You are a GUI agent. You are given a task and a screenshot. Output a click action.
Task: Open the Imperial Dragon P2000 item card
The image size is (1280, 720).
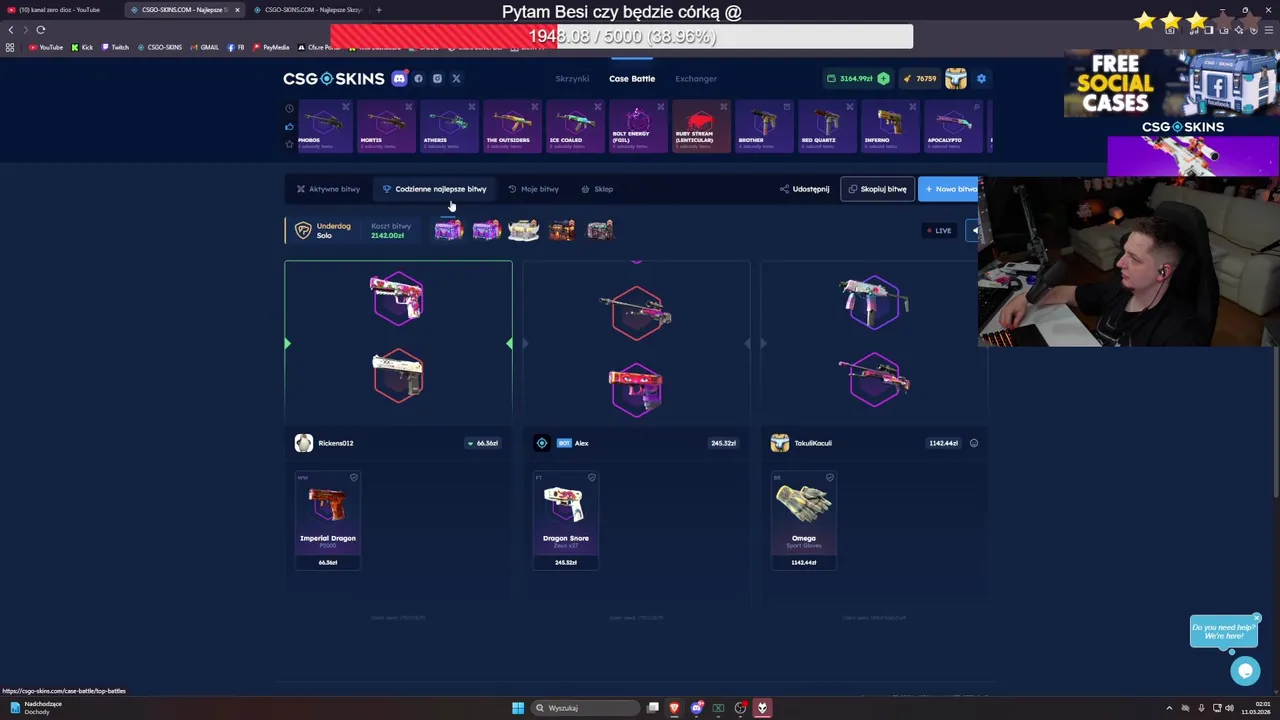pos(328,520)
